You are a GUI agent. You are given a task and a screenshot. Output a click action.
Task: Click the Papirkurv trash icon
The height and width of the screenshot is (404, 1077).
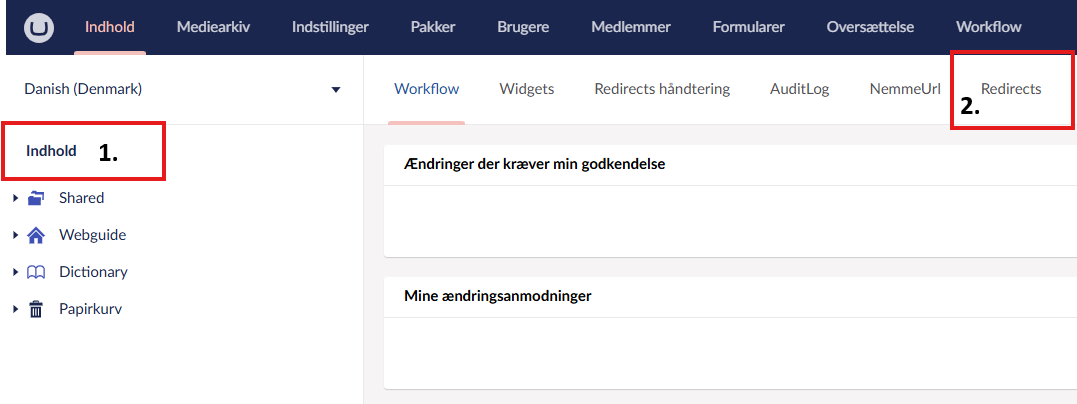tap(36, 309)
